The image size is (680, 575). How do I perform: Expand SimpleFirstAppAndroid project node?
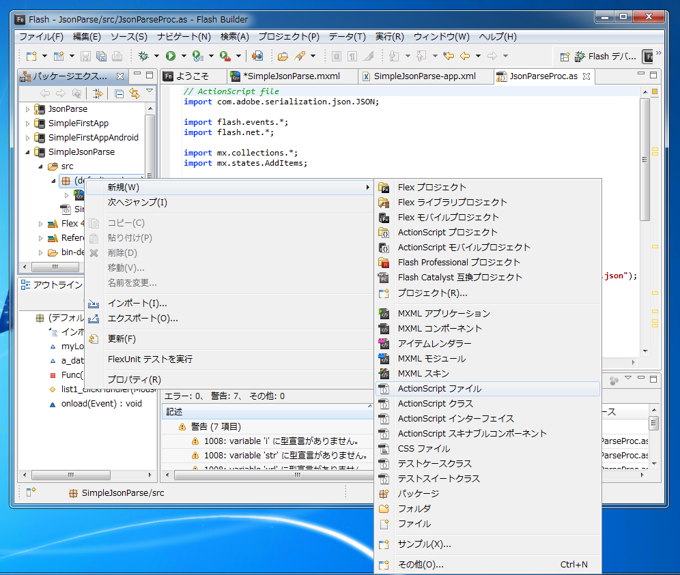tap(27, 138)
